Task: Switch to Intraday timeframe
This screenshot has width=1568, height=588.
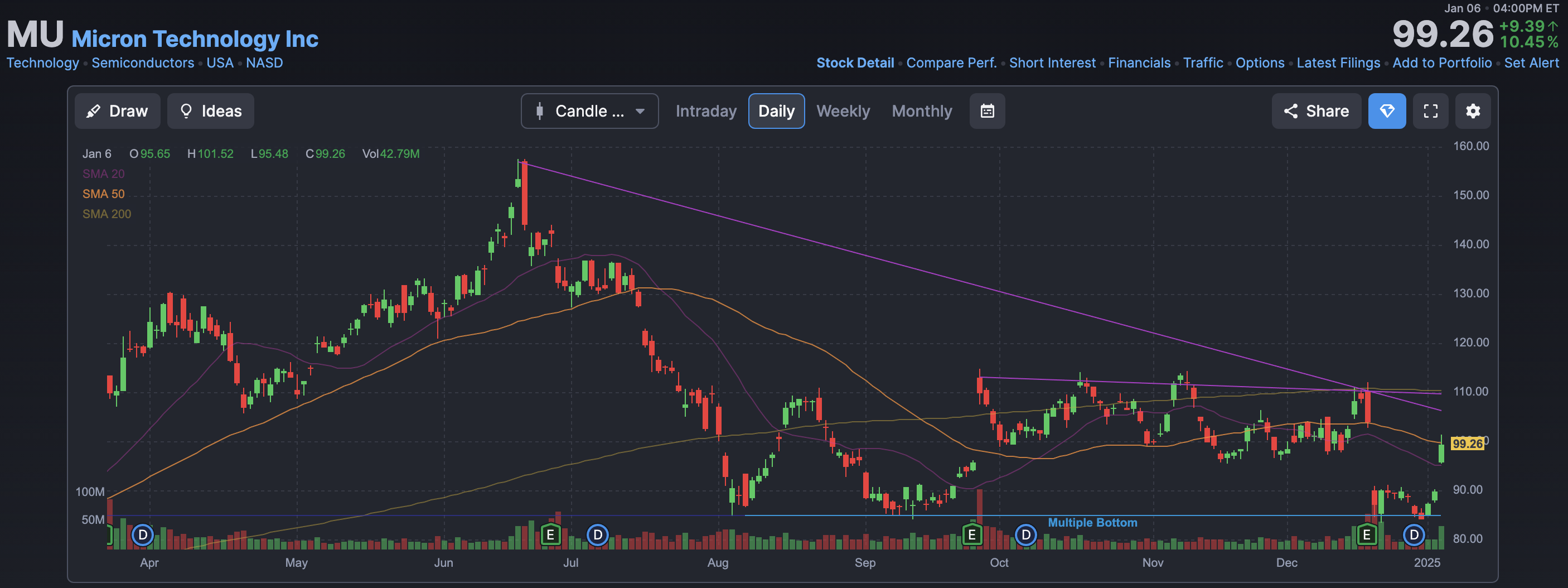Action: [x=706, y=111]
